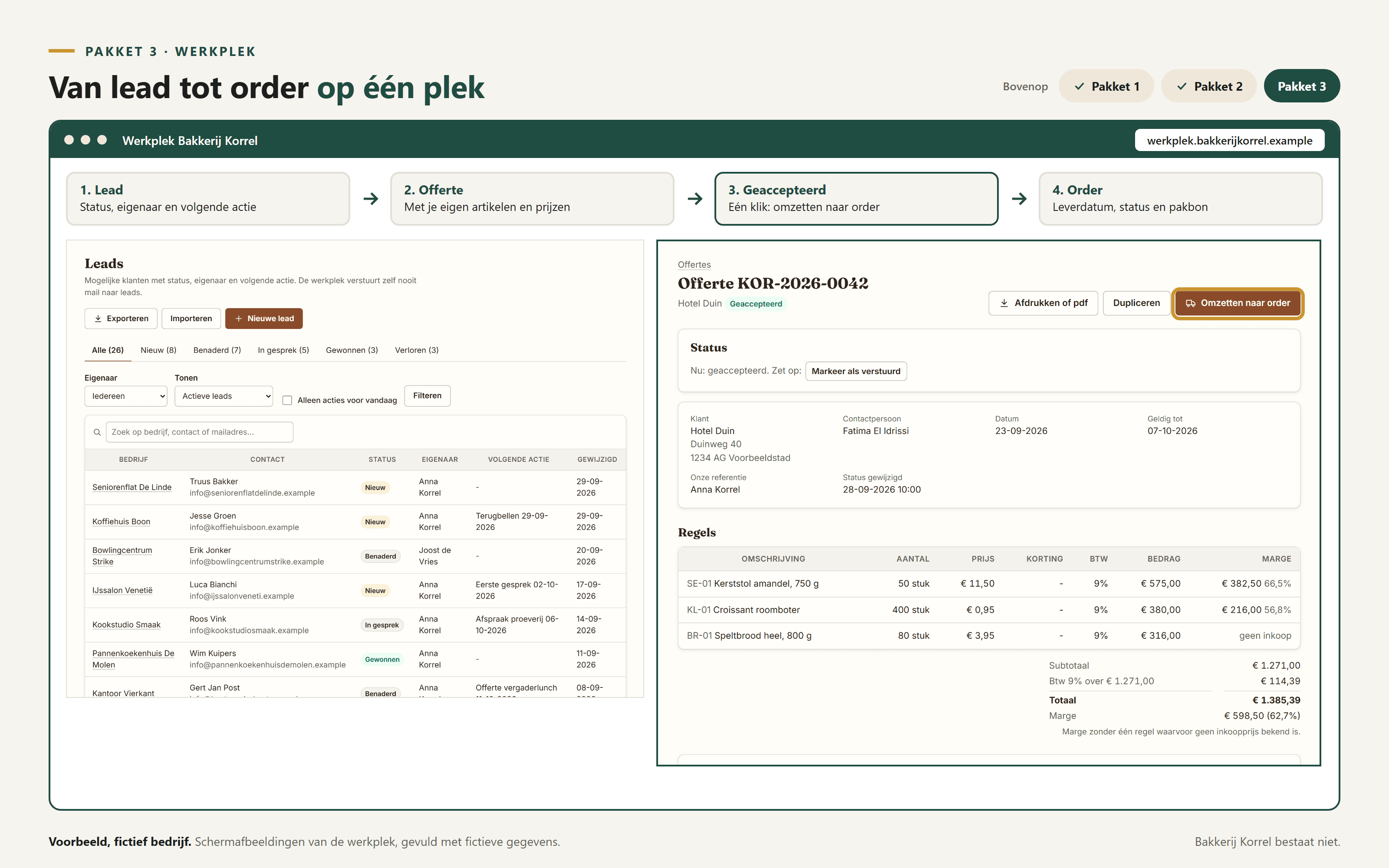Click the download icon on Afdrukken of pdf
Image resolution: width=1389 pixels, height=868 pixels.
(x=1004, y=303)
